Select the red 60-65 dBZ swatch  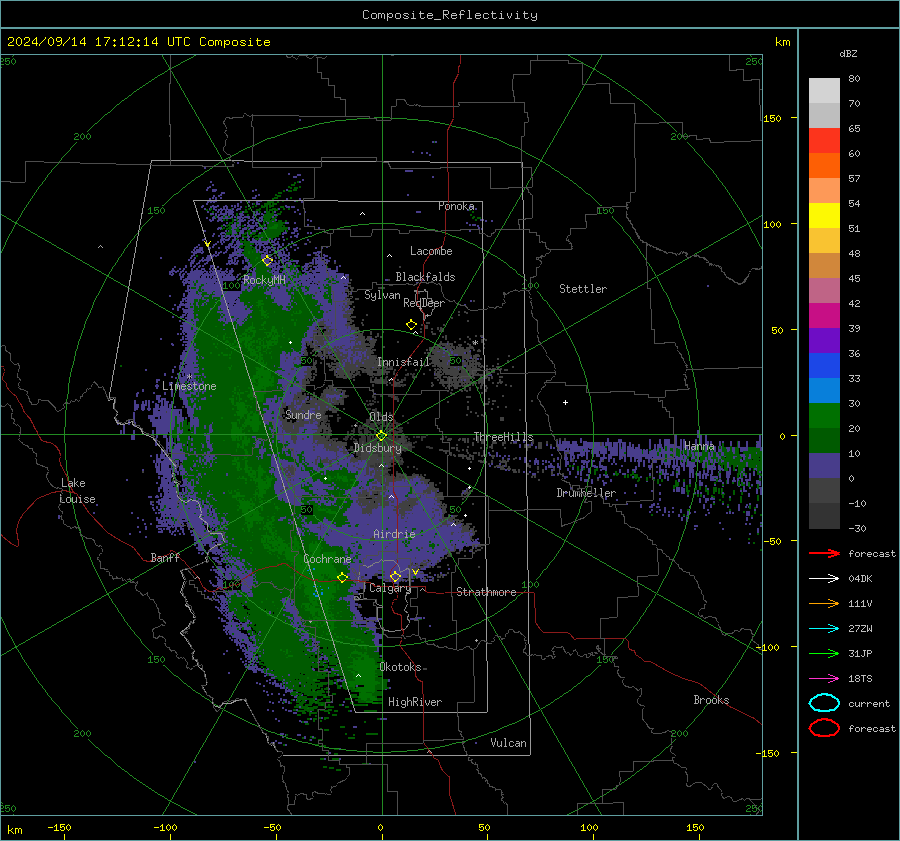point(824,141)
